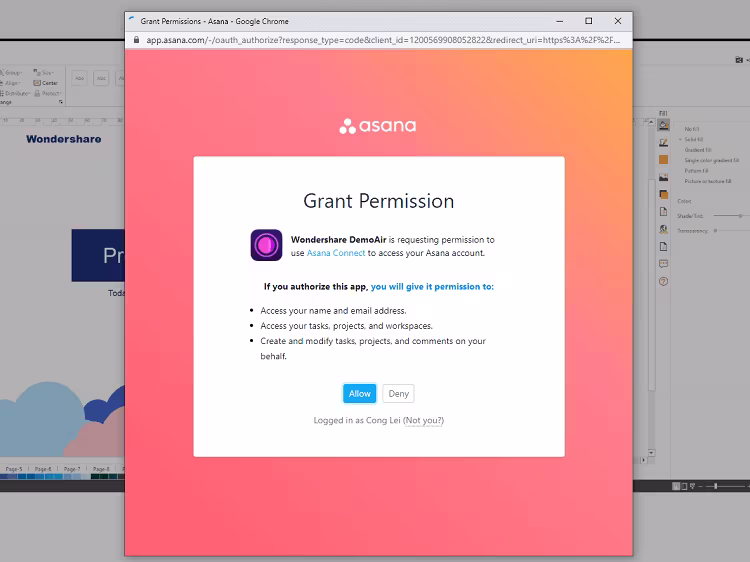Click the orange color block icon in the side panel
This screenshot has width=750, height=562.
click(x=663, y=160)
